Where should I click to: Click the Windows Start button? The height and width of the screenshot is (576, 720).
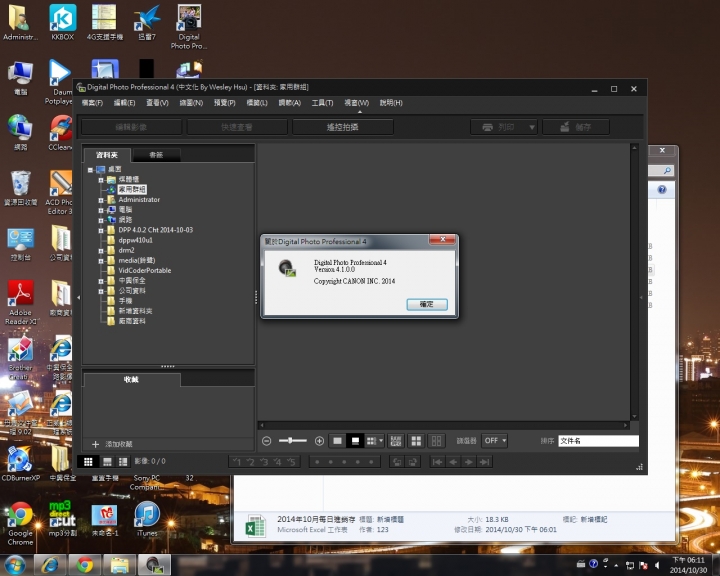(x=15, y=565)
